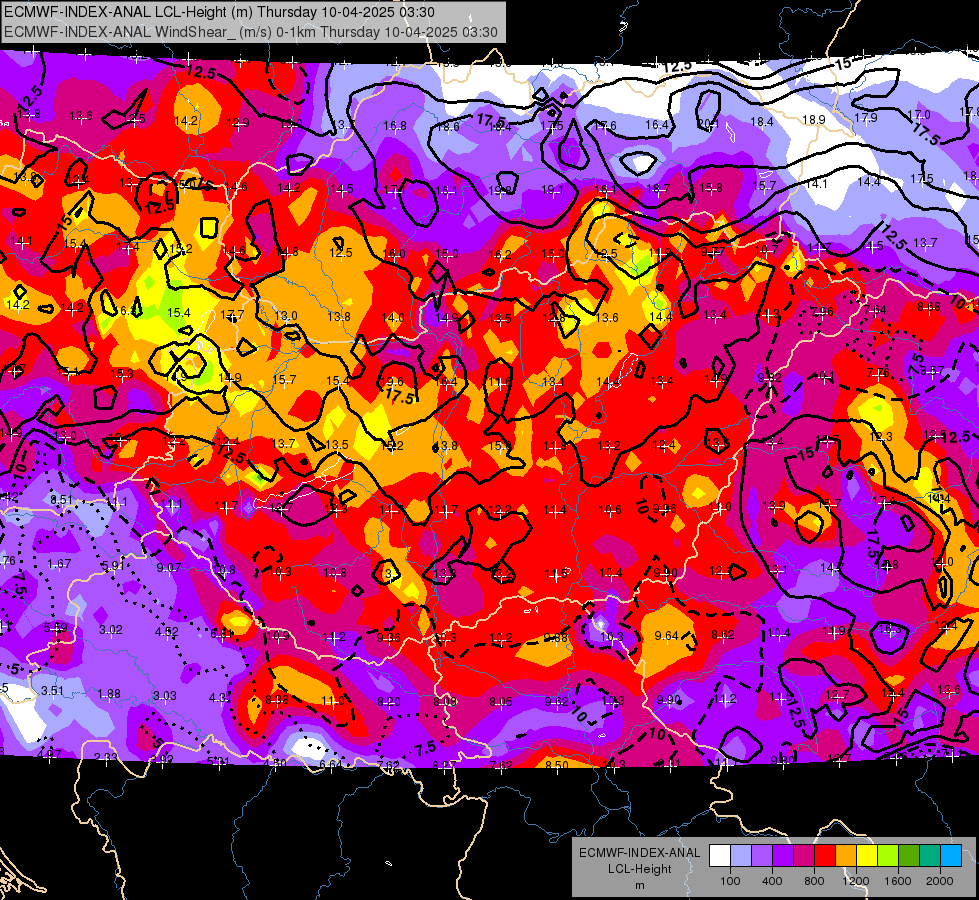Click the lime green legend swatch
The height and width of the screenshot is (900, 979).
888,856
